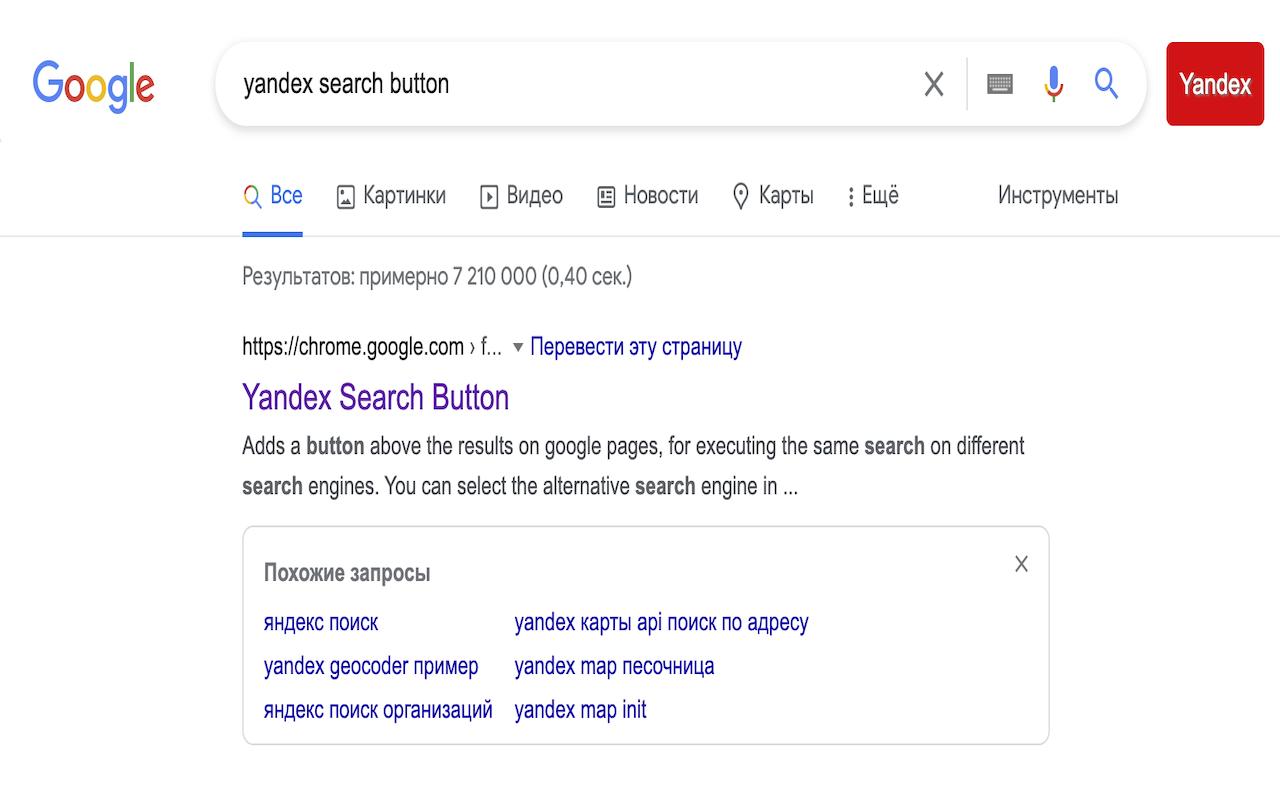Click related query 'яндекс поиск'
This screenshot has width=1280, height=800.
[x=321, y=623]
